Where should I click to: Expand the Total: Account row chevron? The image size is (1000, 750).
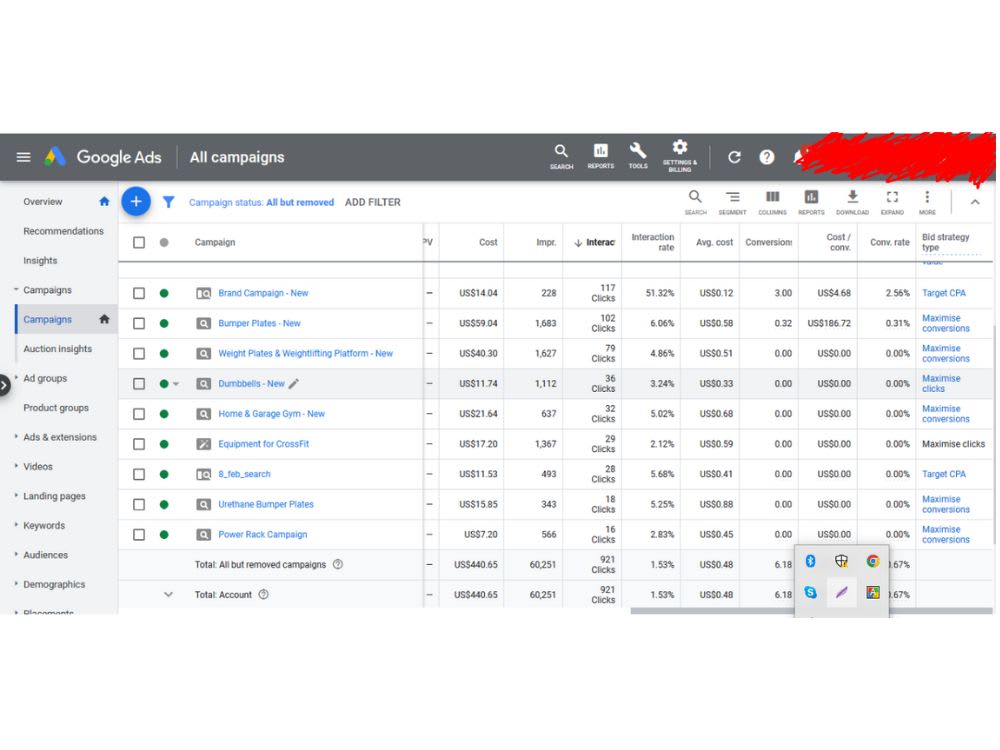coord(168,594)
